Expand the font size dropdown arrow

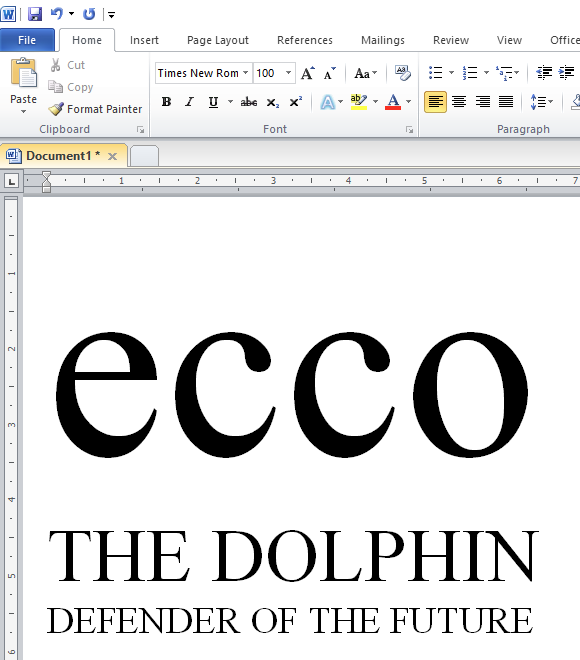click(x=289, y=73)
